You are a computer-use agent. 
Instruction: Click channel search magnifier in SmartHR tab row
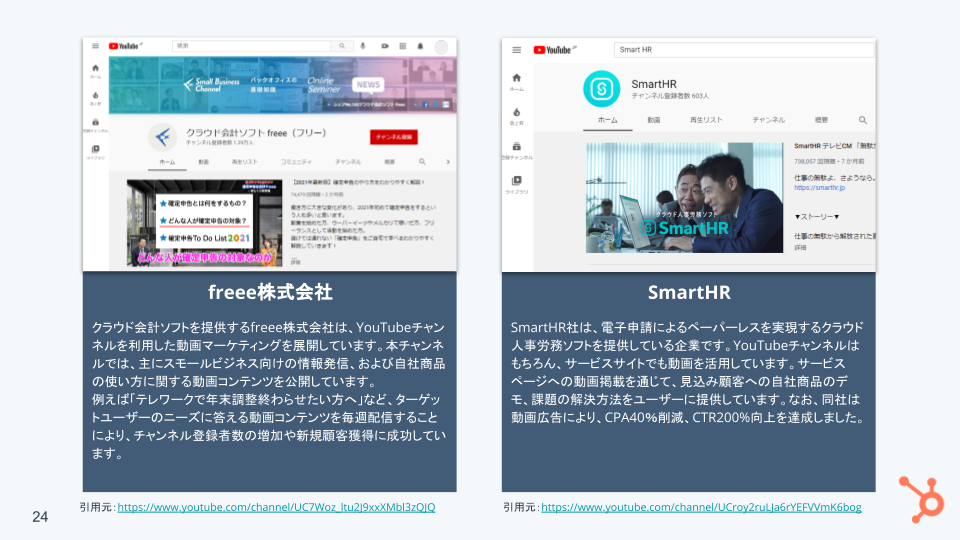[863, 120]
